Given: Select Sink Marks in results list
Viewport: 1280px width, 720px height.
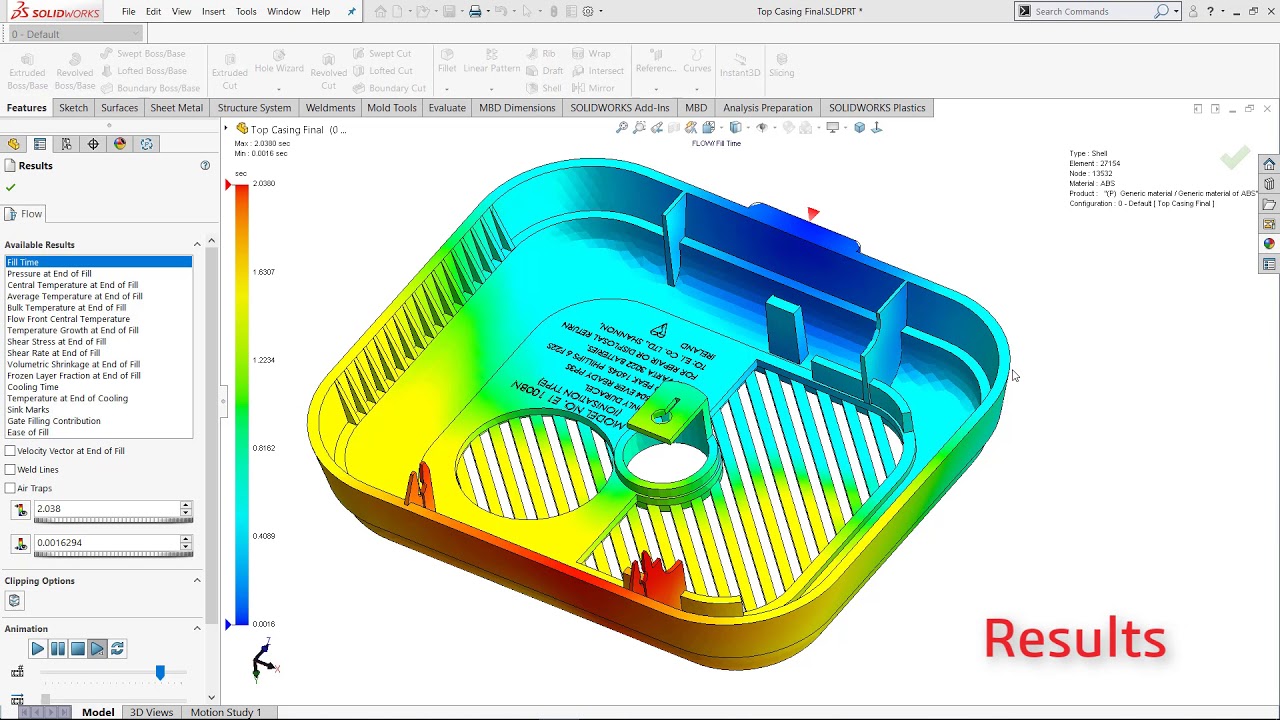Looking at the screenshot, I should pyautogui.click(x=28, y=410).
